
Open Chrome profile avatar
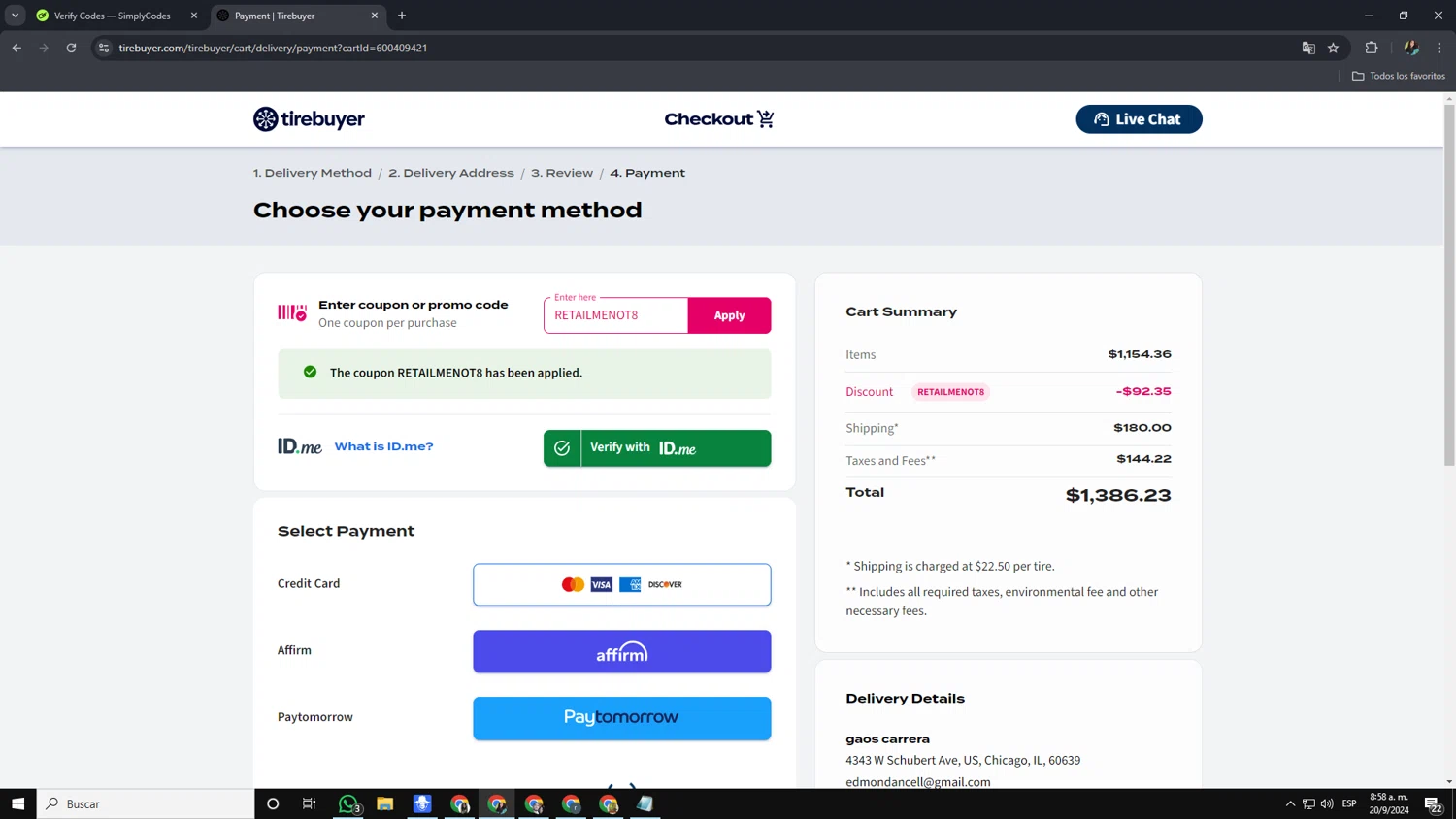pos(1411,48)
